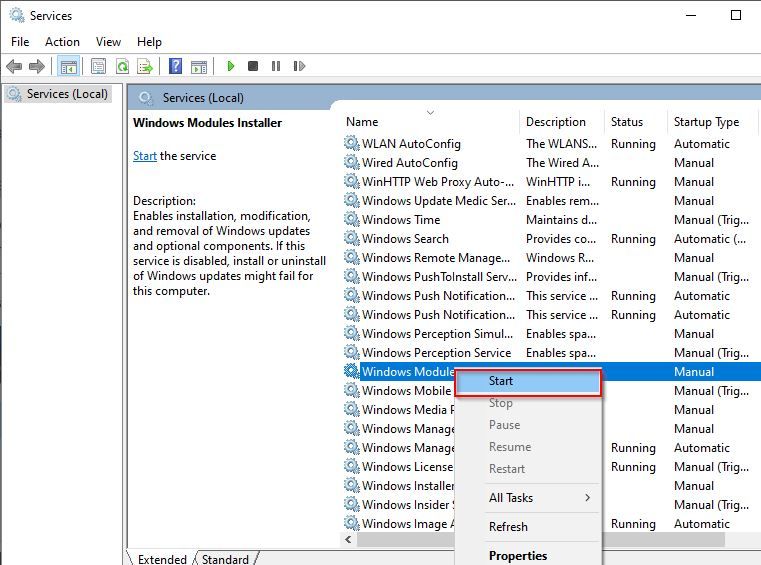
Task: Click the Pause Service toolbar icon
Action: pyautogui.click(x=276, y=66)
